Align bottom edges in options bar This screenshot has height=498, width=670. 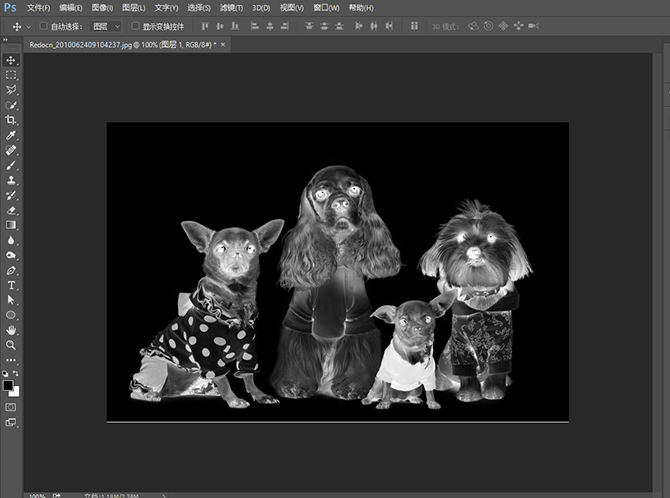click(235, 27)
